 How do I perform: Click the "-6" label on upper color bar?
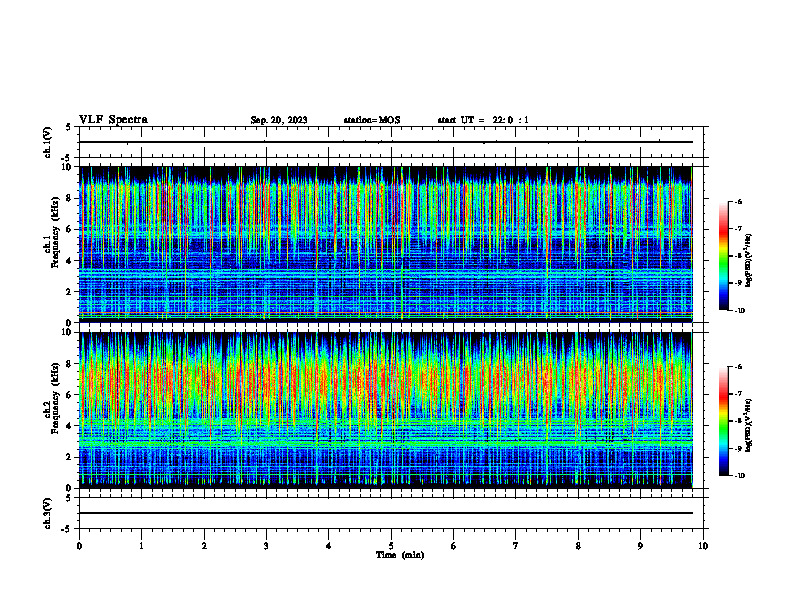point(738,202)
